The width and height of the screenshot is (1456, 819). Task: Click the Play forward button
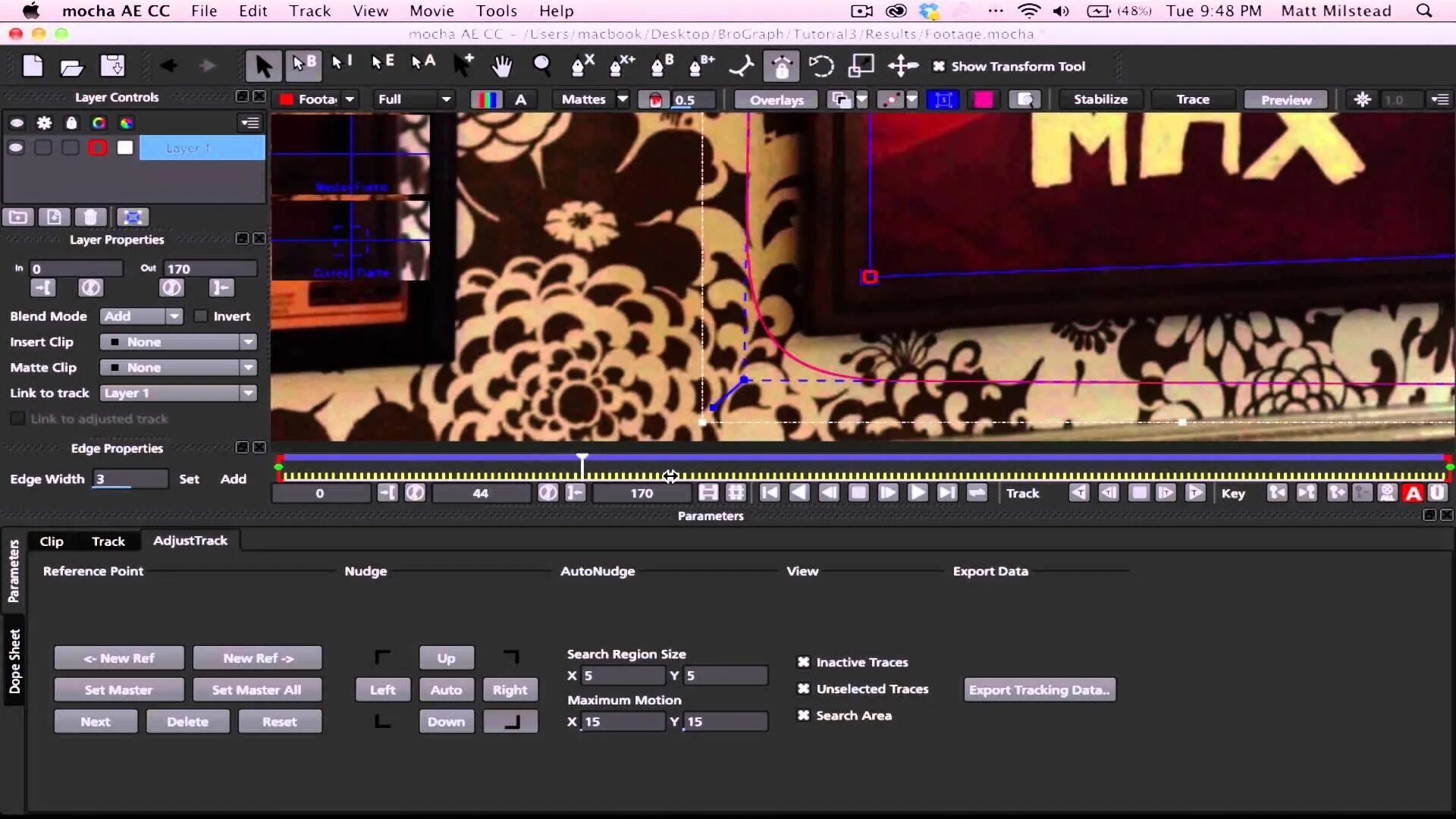[917, 493]
